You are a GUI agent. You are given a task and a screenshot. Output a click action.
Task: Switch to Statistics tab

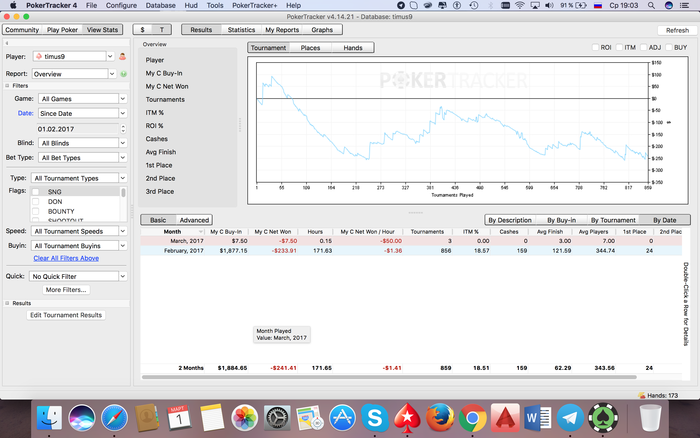tap(241, 30)
